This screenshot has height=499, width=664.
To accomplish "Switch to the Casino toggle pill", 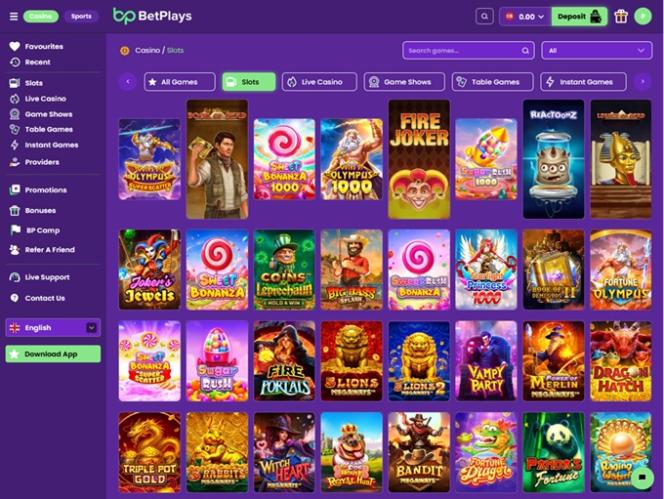I will 41,16.
